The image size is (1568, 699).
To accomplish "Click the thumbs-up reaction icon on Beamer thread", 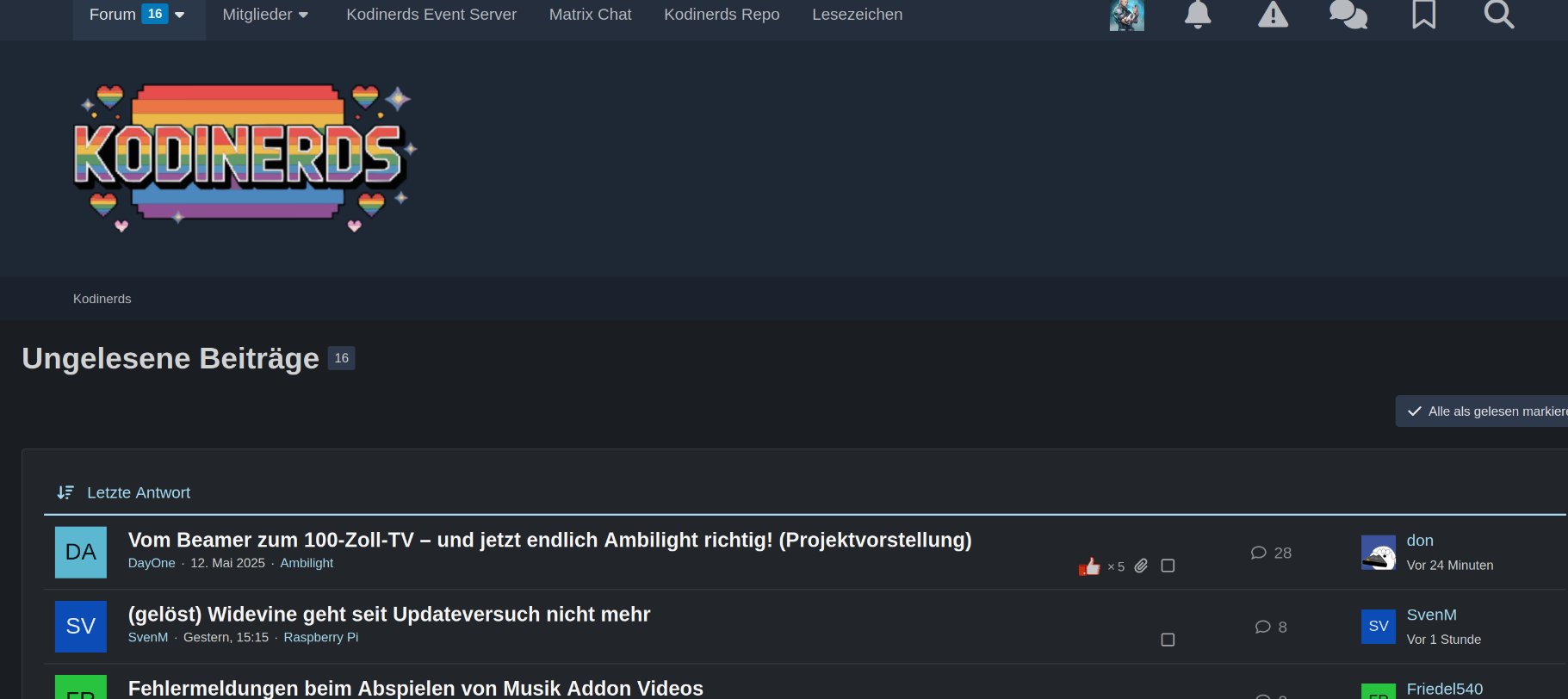I will click(x=1089, y=566).
